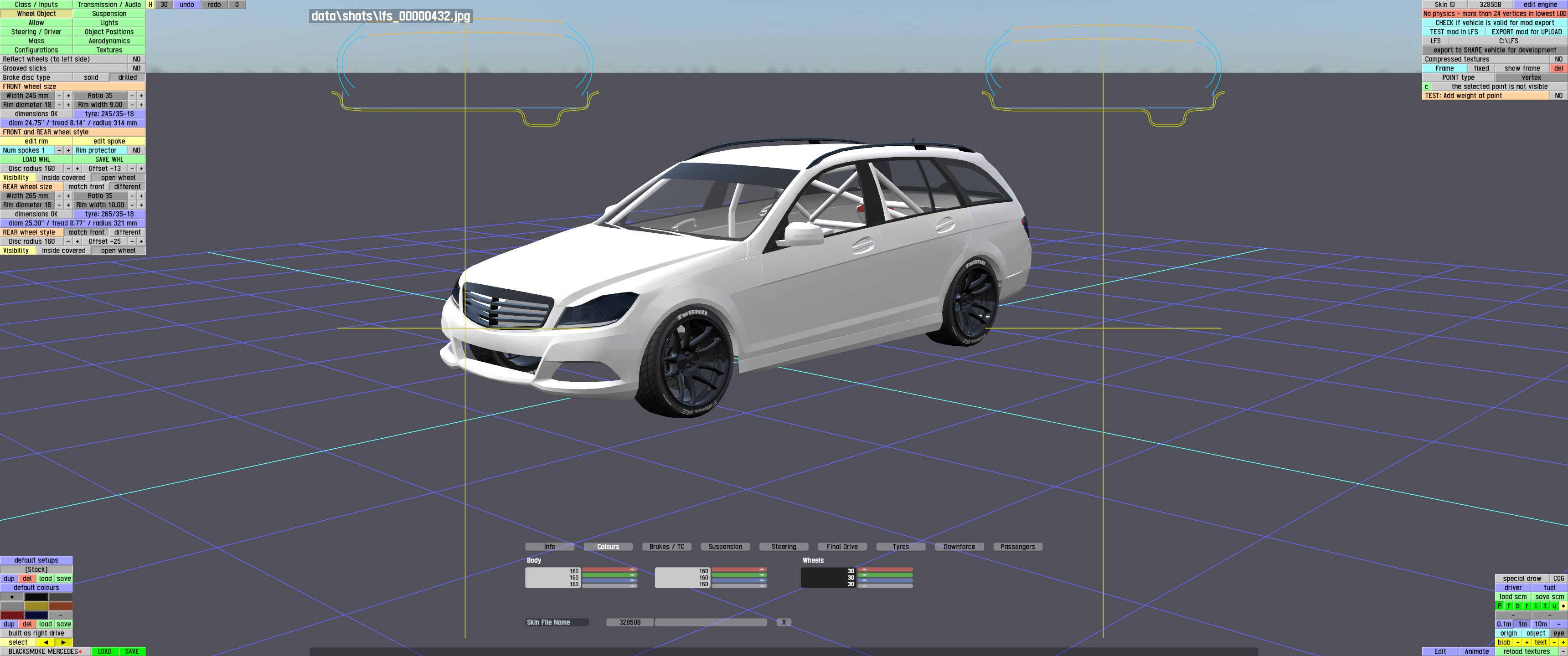Toggle Reflect wheels to left side

click(x=136, y=59)
